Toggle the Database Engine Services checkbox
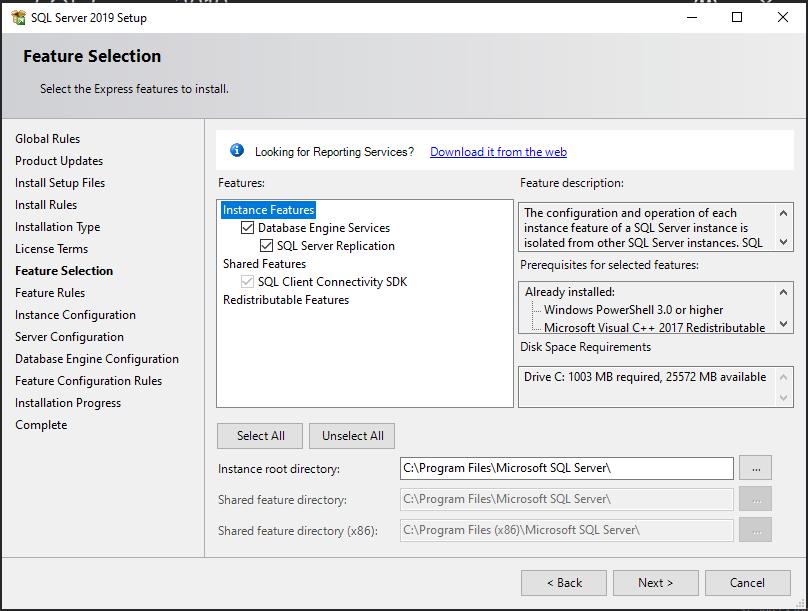808x611 pixels. coord(247,228)
